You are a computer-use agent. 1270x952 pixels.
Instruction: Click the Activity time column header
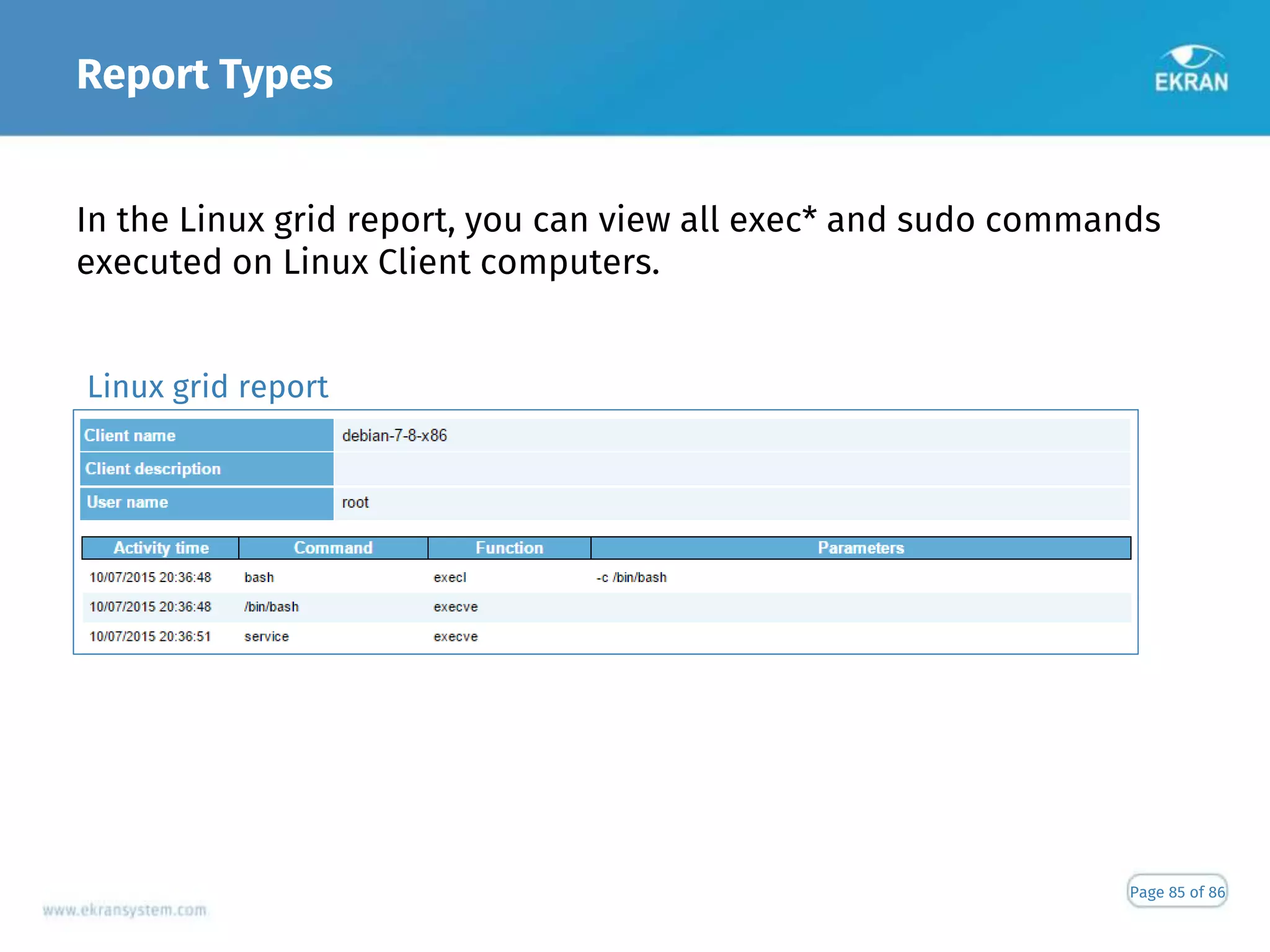pos(161,548)
